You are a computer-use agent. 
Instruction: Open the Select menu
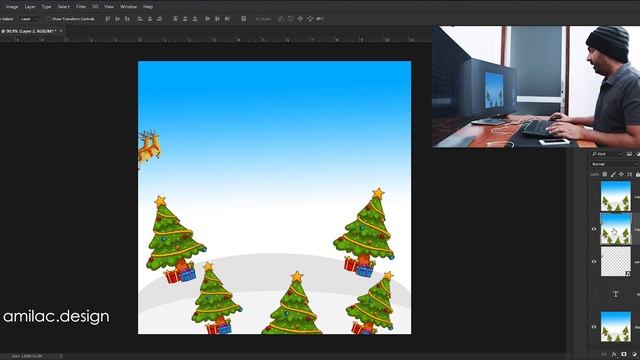tap(63, 7)
